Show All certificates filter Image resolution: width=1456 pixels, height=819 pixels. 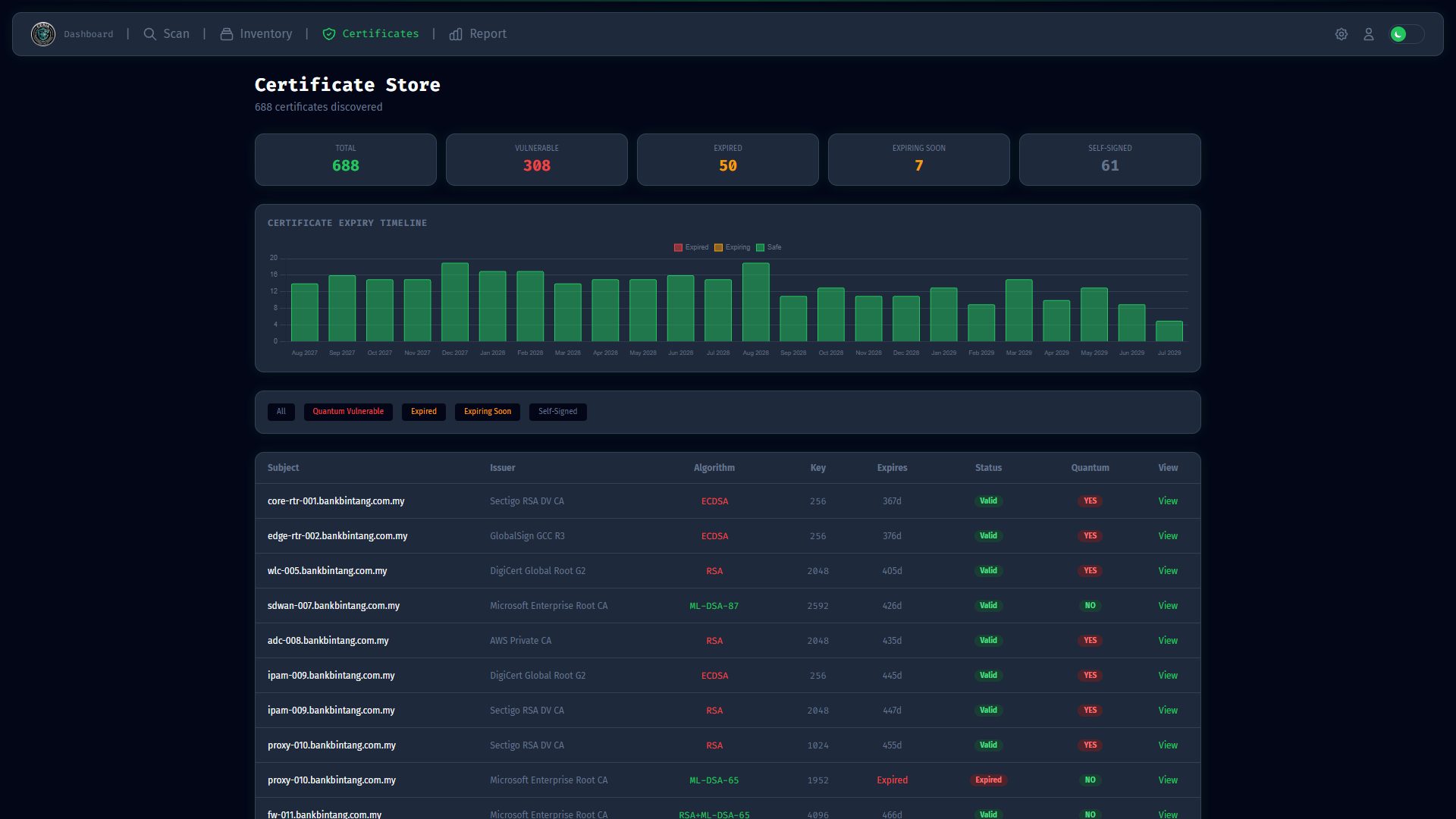point(281,412)
